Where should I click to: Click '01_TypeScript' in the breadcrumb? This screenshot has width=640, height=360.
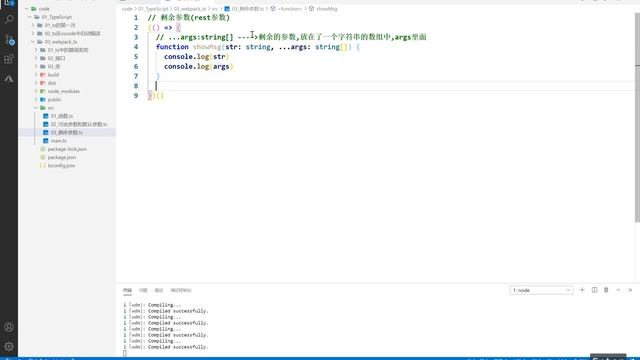[153, 9]
